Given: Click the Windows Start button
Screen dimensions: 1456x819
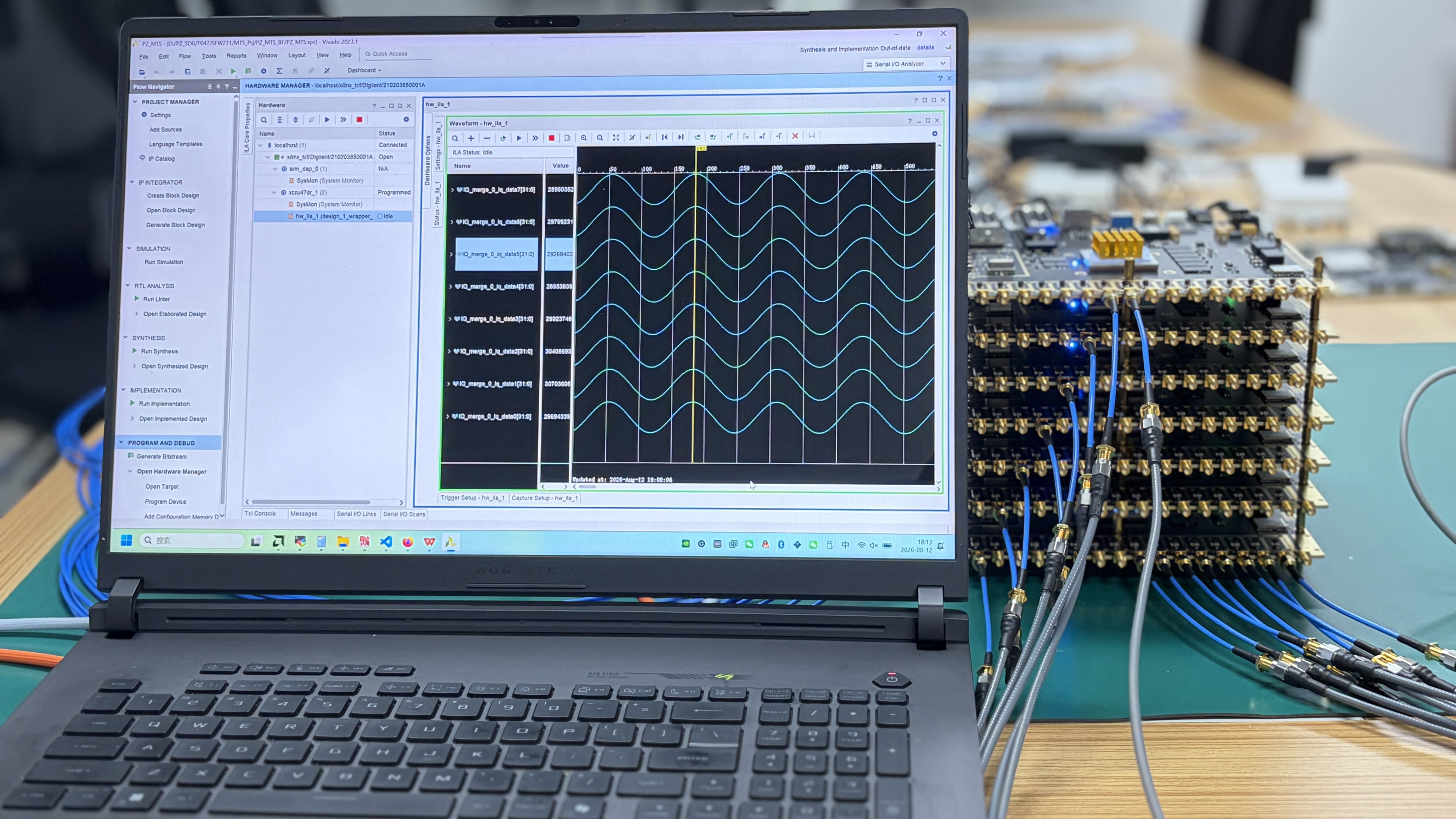Looking at the screenshot, I should tap(127, 540).
